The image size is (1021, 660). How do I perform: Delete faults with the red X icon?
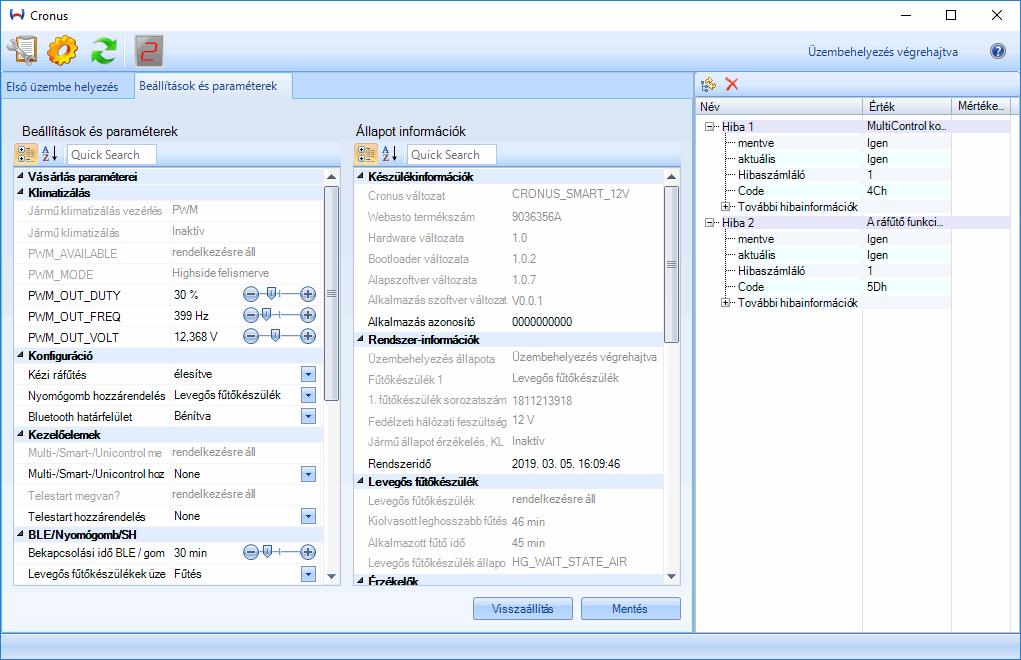[x=732, y=84]
